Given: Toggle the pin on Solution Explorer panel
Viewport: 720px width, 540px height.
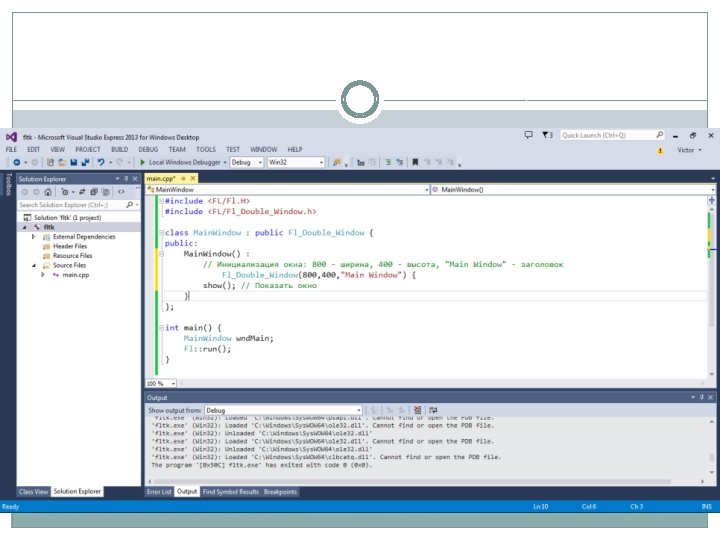Looking at the screenshot, I should 126,179.
